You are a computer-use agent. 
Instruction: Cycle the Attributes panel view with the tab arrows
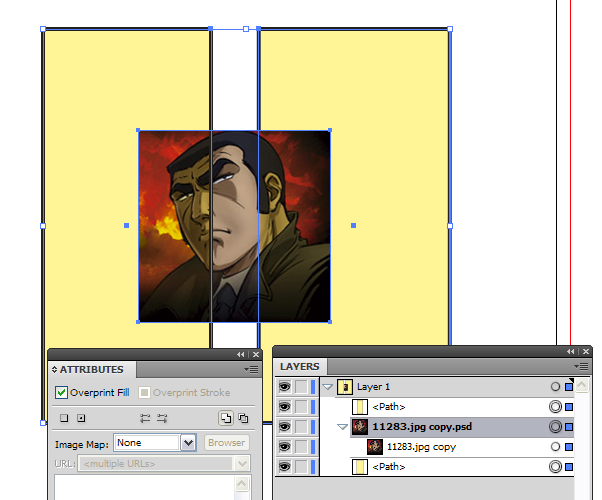55,369
